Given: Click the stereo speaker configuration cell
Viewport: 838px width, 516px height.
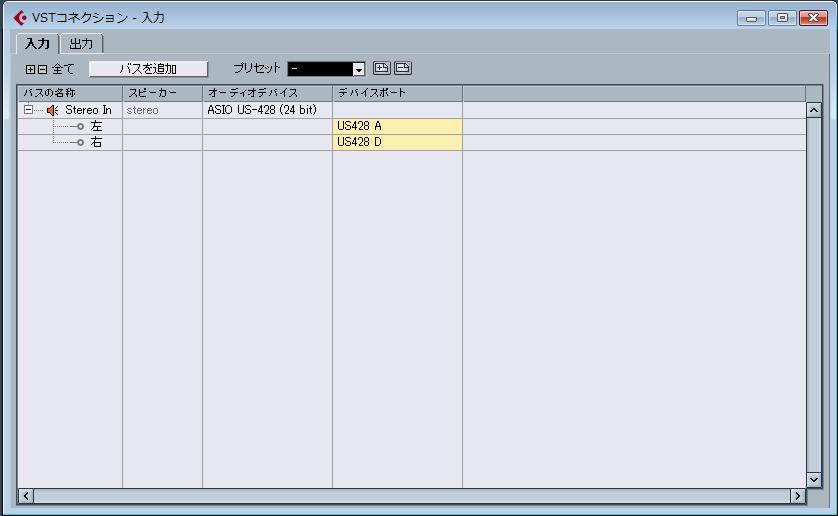Looking at the screenshot, I should (x=162, y=110).
